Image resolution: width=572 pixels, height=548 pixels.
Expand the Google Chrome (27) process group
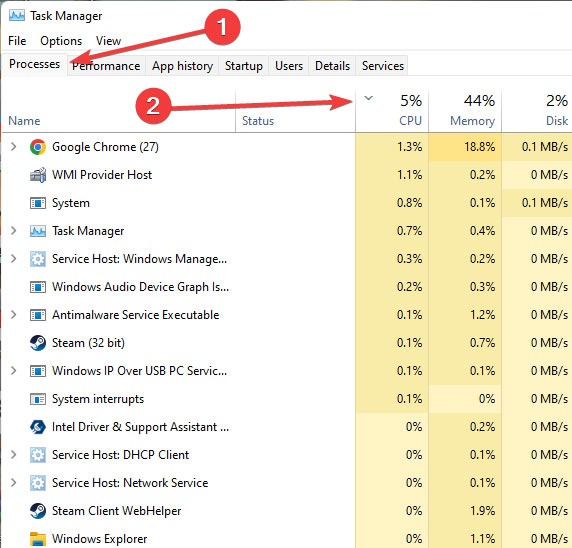pyautogui.click(x=13, y=147)
